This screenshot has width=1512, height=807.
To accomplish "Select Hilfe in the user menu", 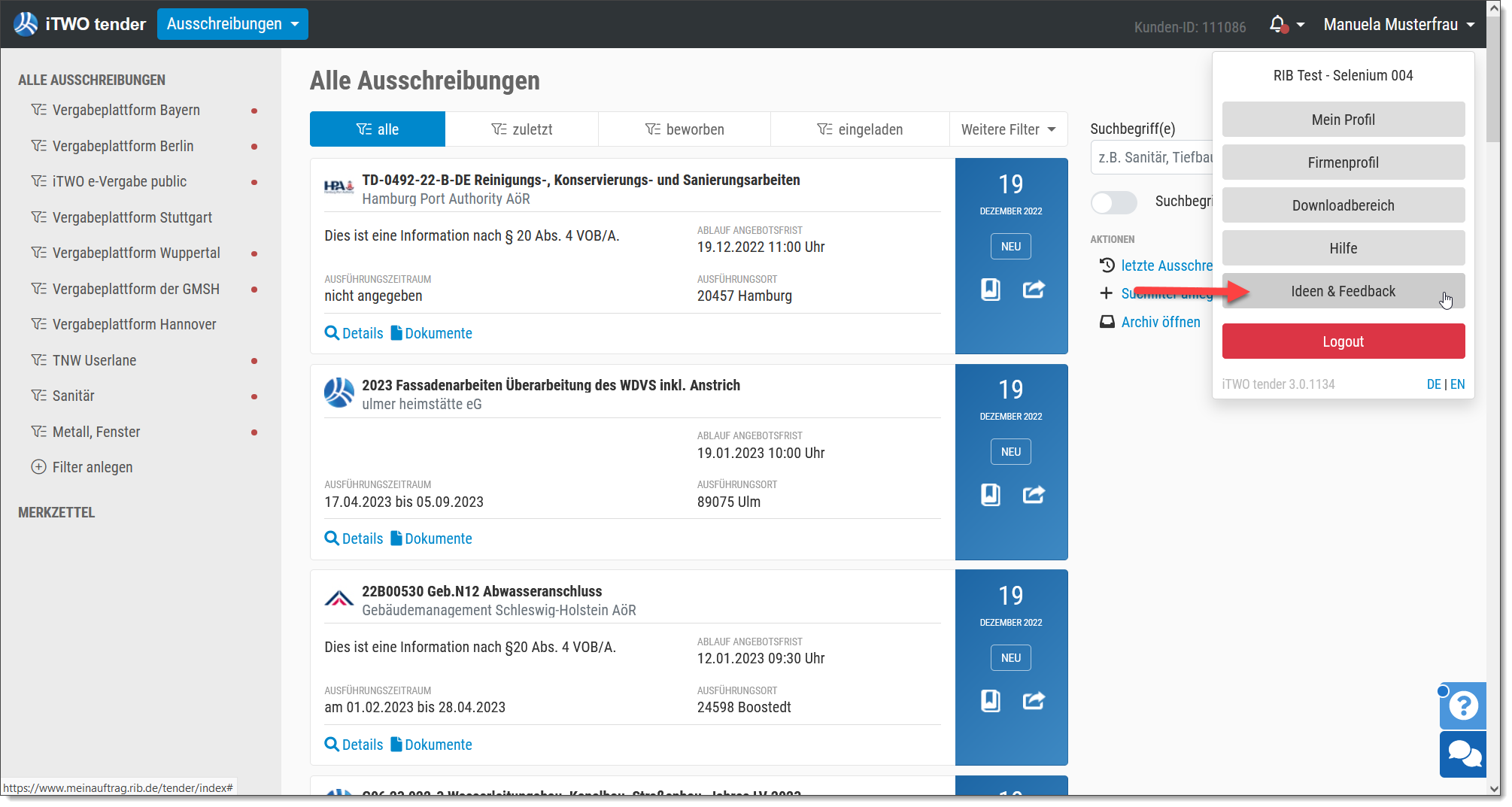I will (1343, 248).
